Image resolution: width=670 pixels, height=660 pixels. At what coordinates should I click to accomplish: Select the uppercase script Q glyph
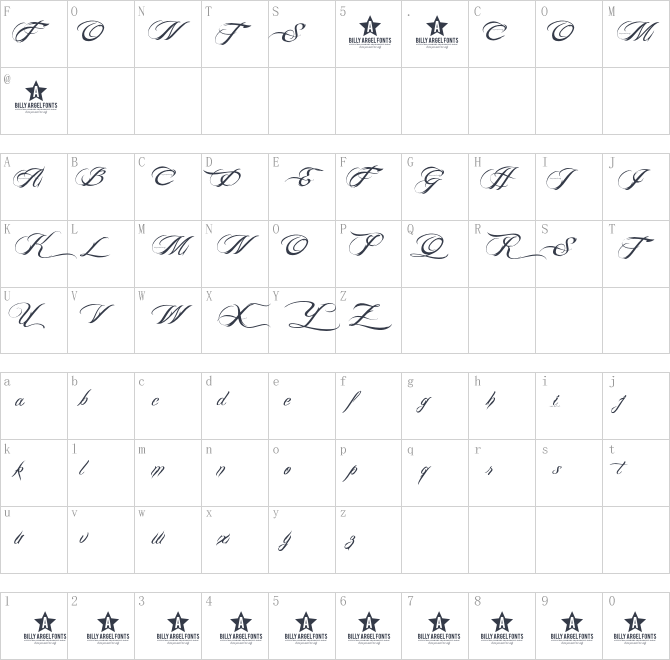[433, 246]
